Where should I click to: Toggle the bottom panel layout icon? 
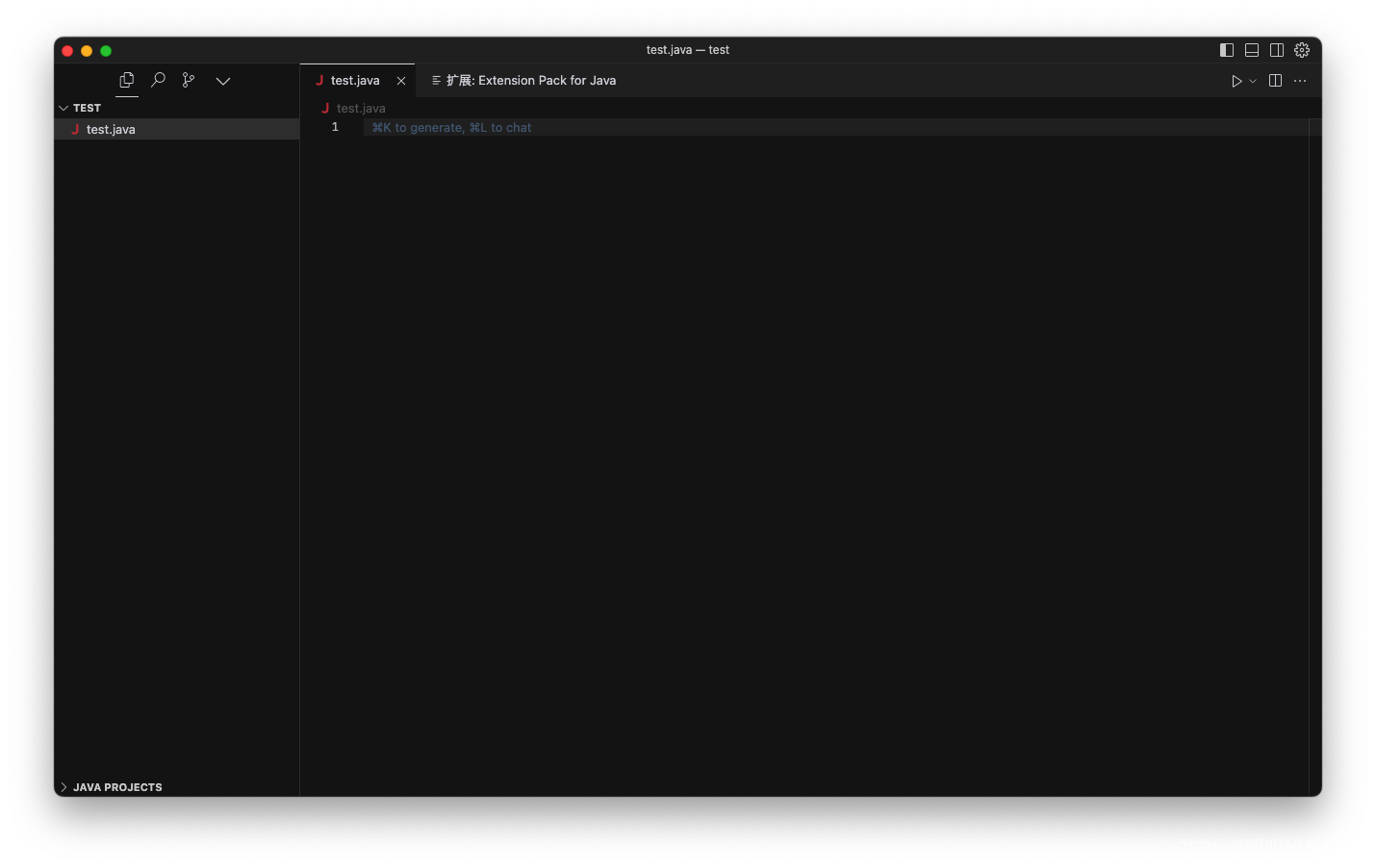point(1252,50)
